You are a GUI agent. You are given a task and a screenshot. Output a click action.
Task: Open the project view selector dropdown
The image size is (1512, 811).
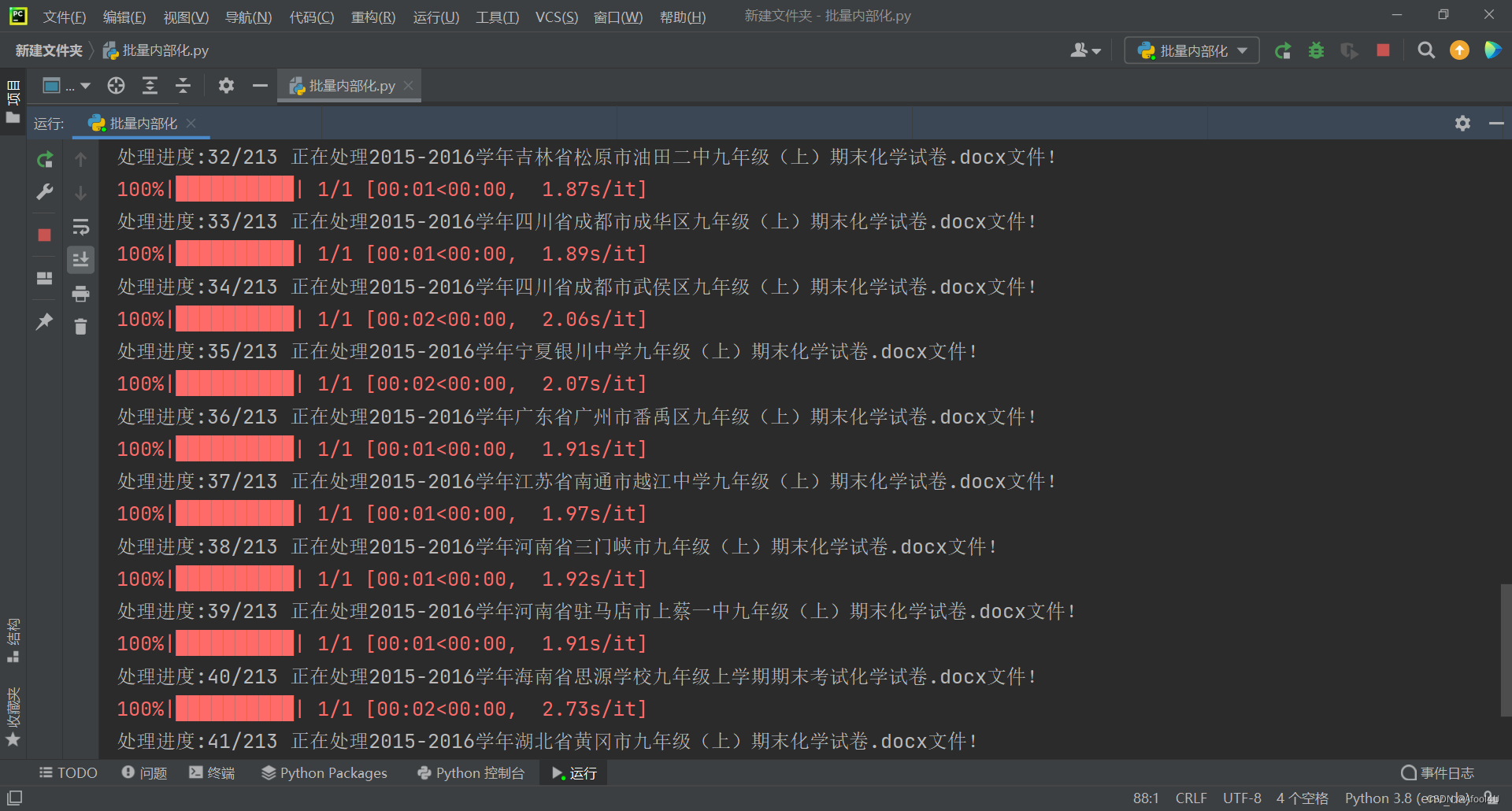pos(66,86)
